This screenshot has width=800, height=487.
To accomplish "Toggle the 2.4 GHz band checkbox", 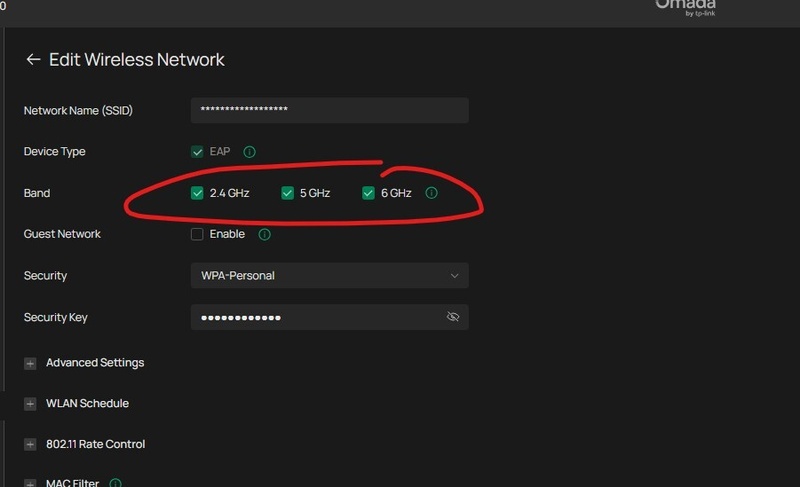I will click(x=197, y=193).
